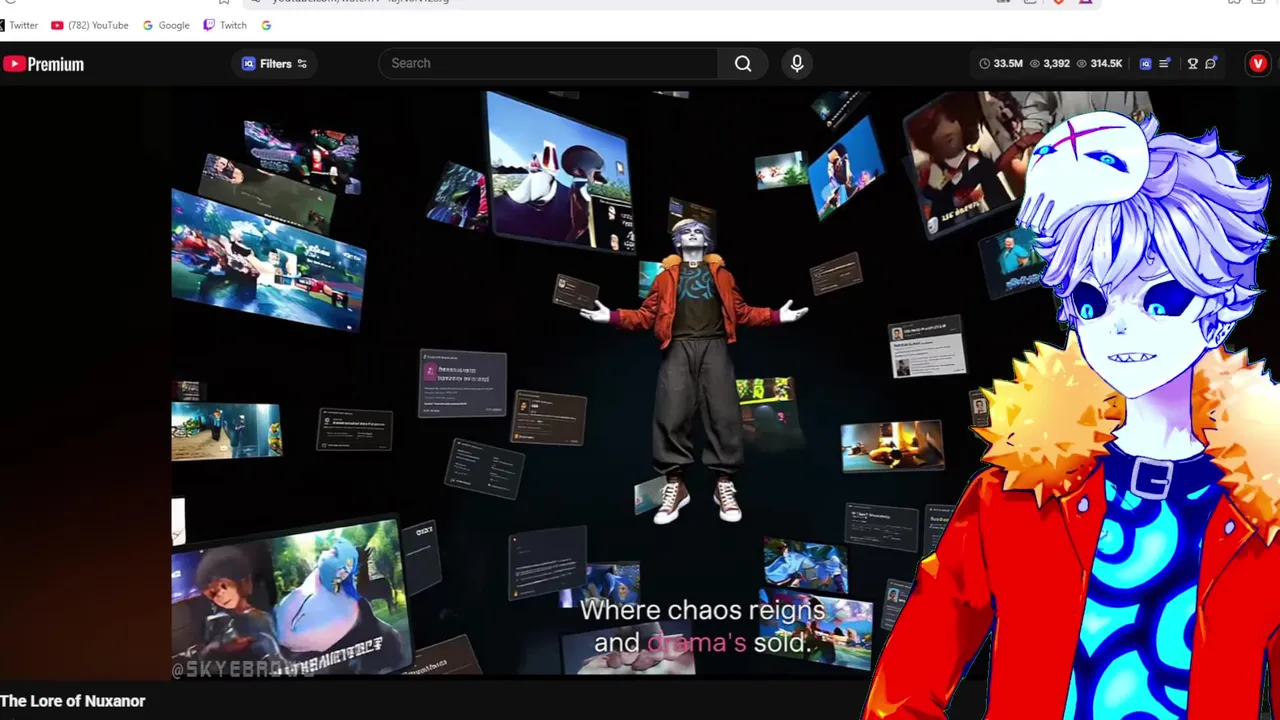Open the Google bookmark
This screenshot has width=1280, height=720.
pyautogui.click(x=166, y=25)
